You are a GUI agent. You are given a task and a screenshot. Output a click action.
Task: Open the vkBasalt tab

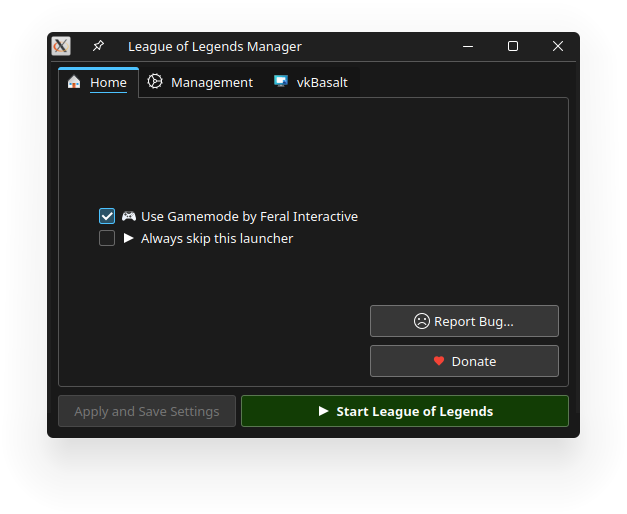(x=311, y=82)
